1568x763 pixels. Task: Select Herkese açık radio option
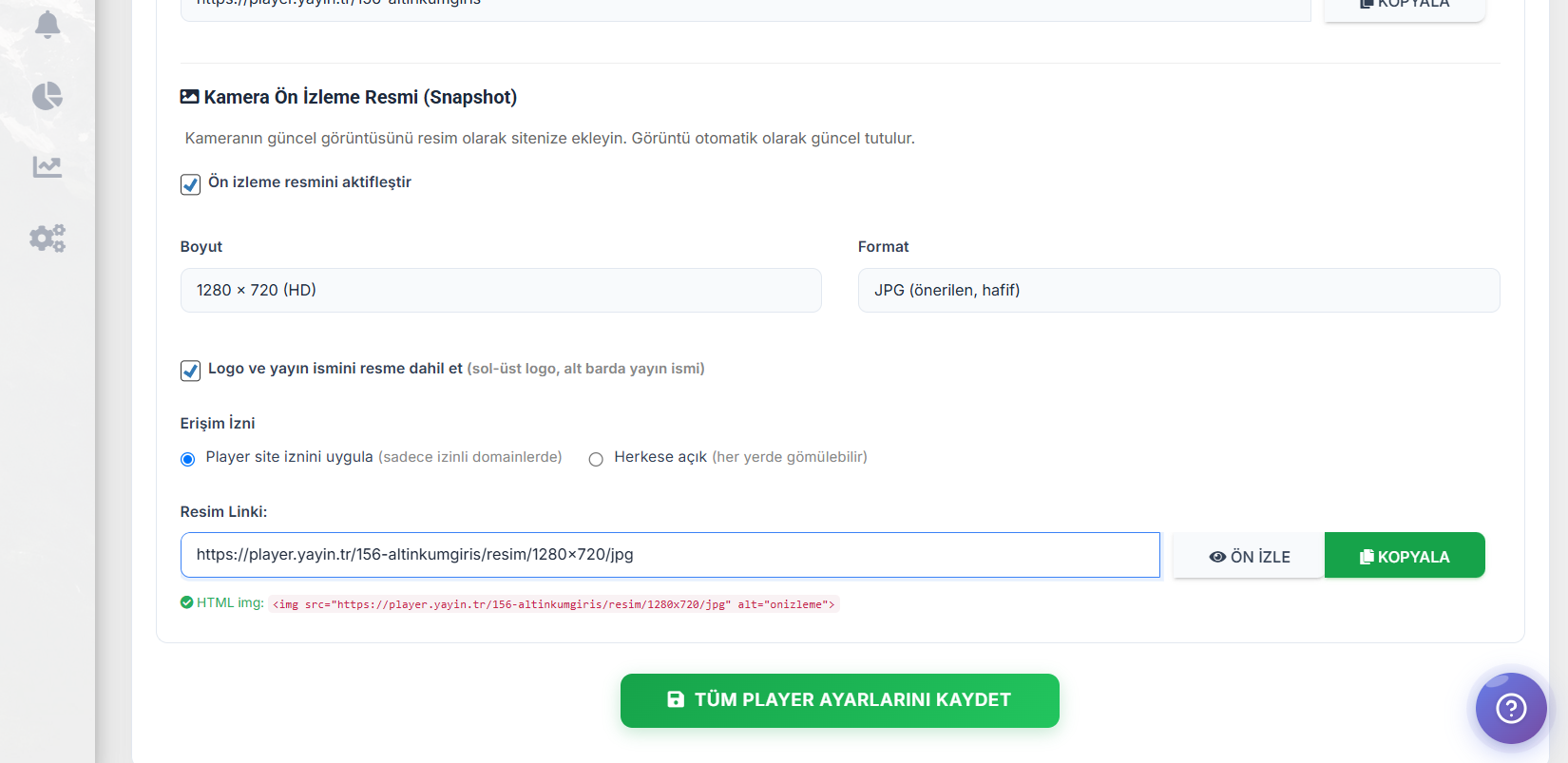(596, 459)
